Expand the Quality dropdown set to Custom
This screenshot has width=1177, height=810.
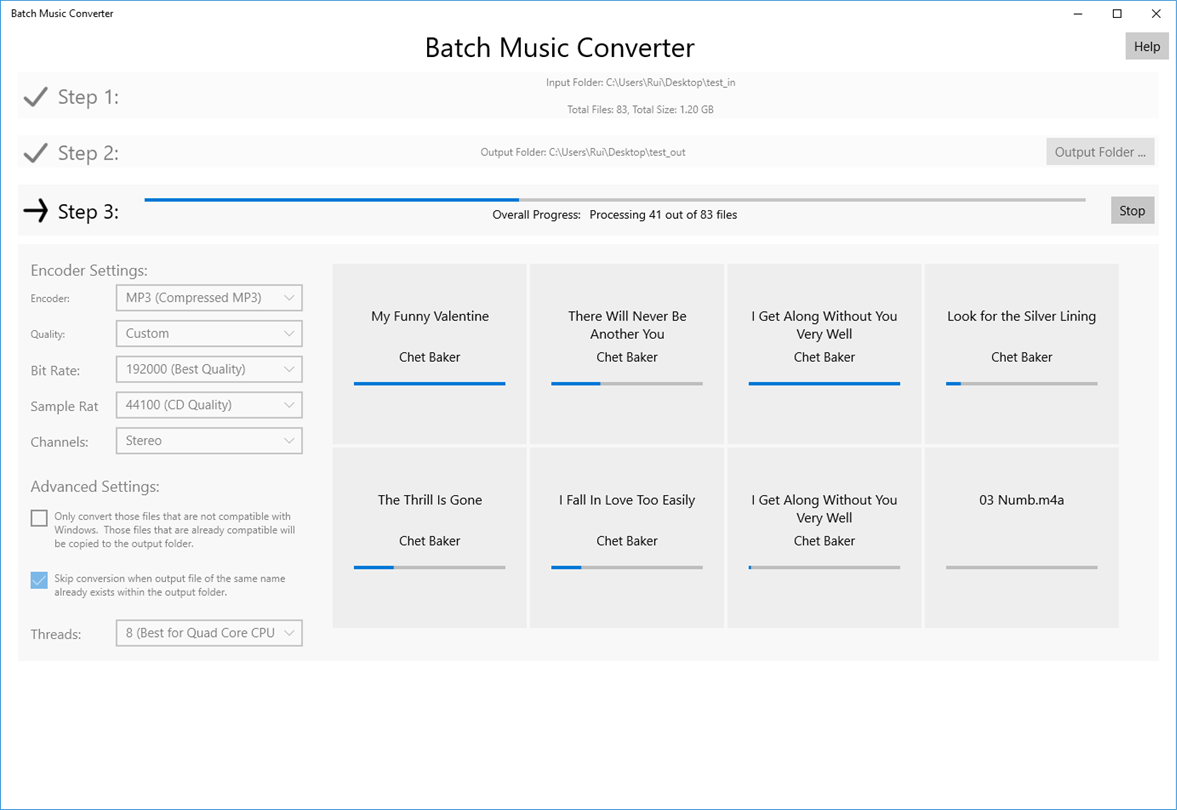point(209,333)
